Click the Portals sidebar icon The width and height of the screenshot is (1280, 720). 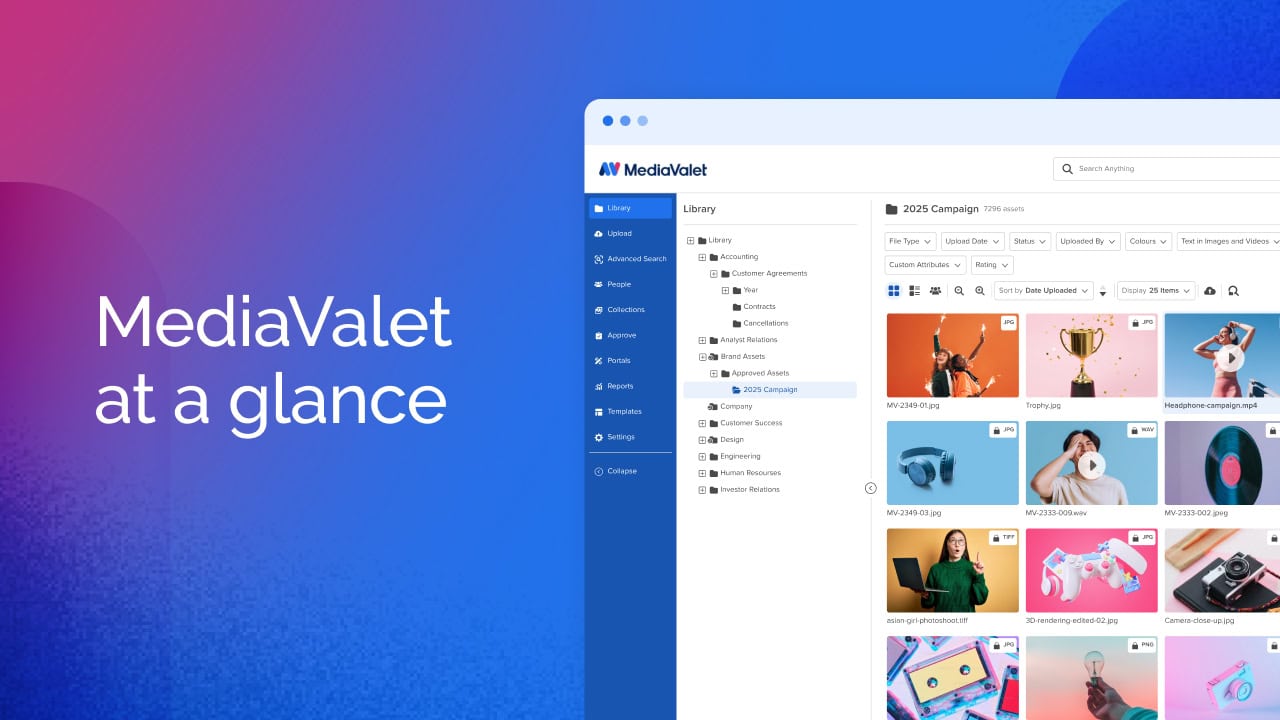click(x=598, y=361)
